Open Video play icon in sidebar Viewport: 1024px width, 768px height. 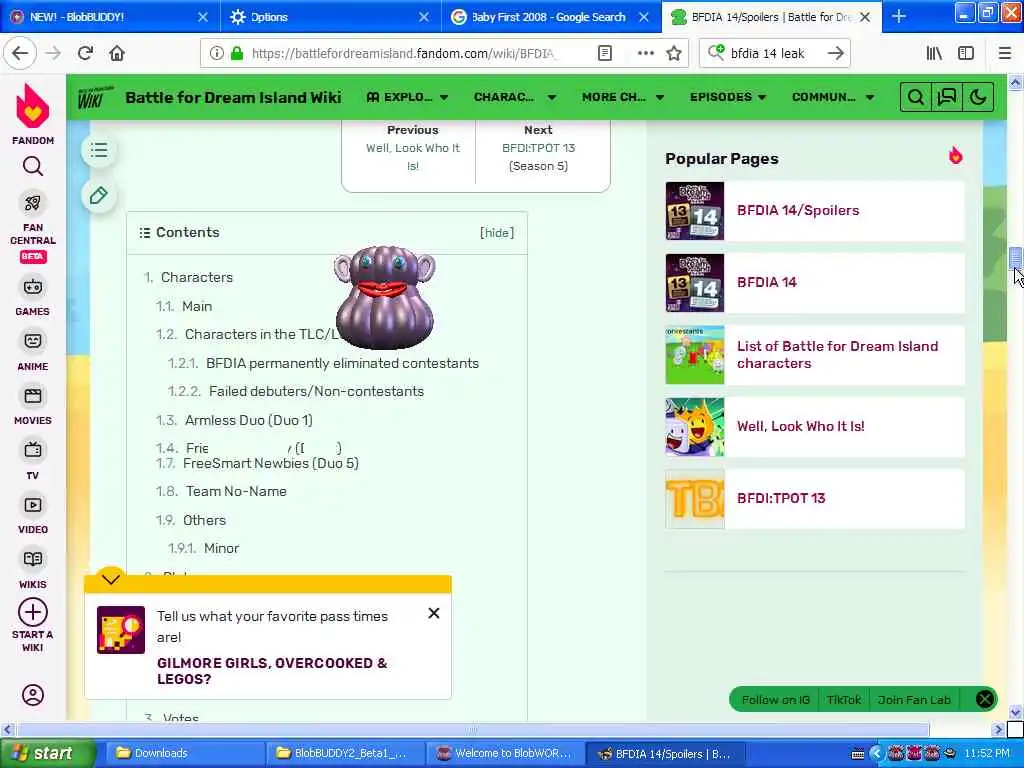click(x=33, y=505)
